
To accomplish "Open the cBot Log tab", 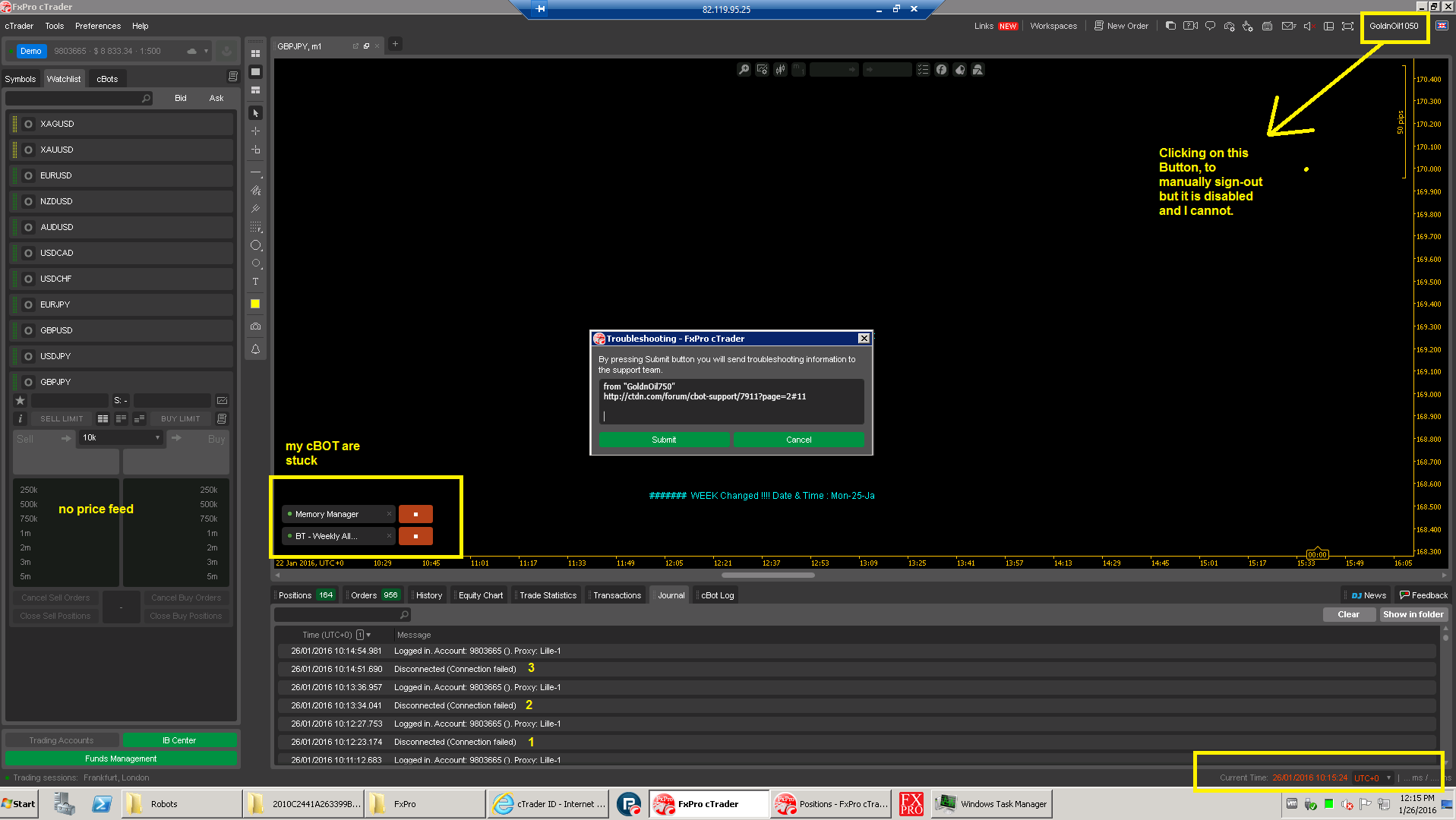I will click(717, 595).
